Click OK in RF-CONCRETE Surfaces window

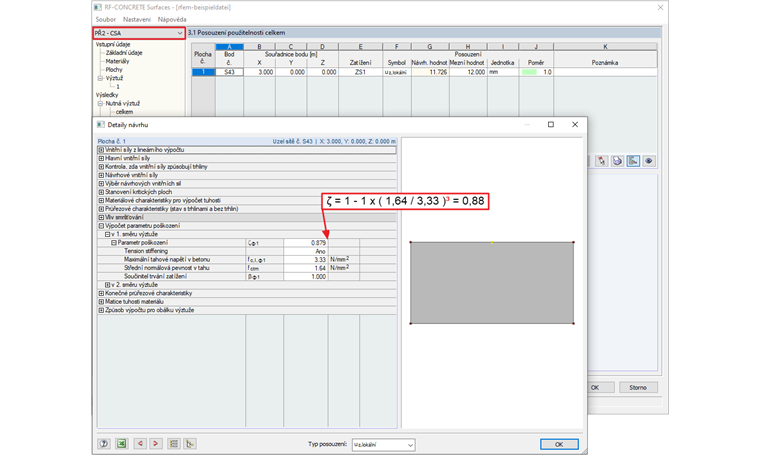coord(596,387)
